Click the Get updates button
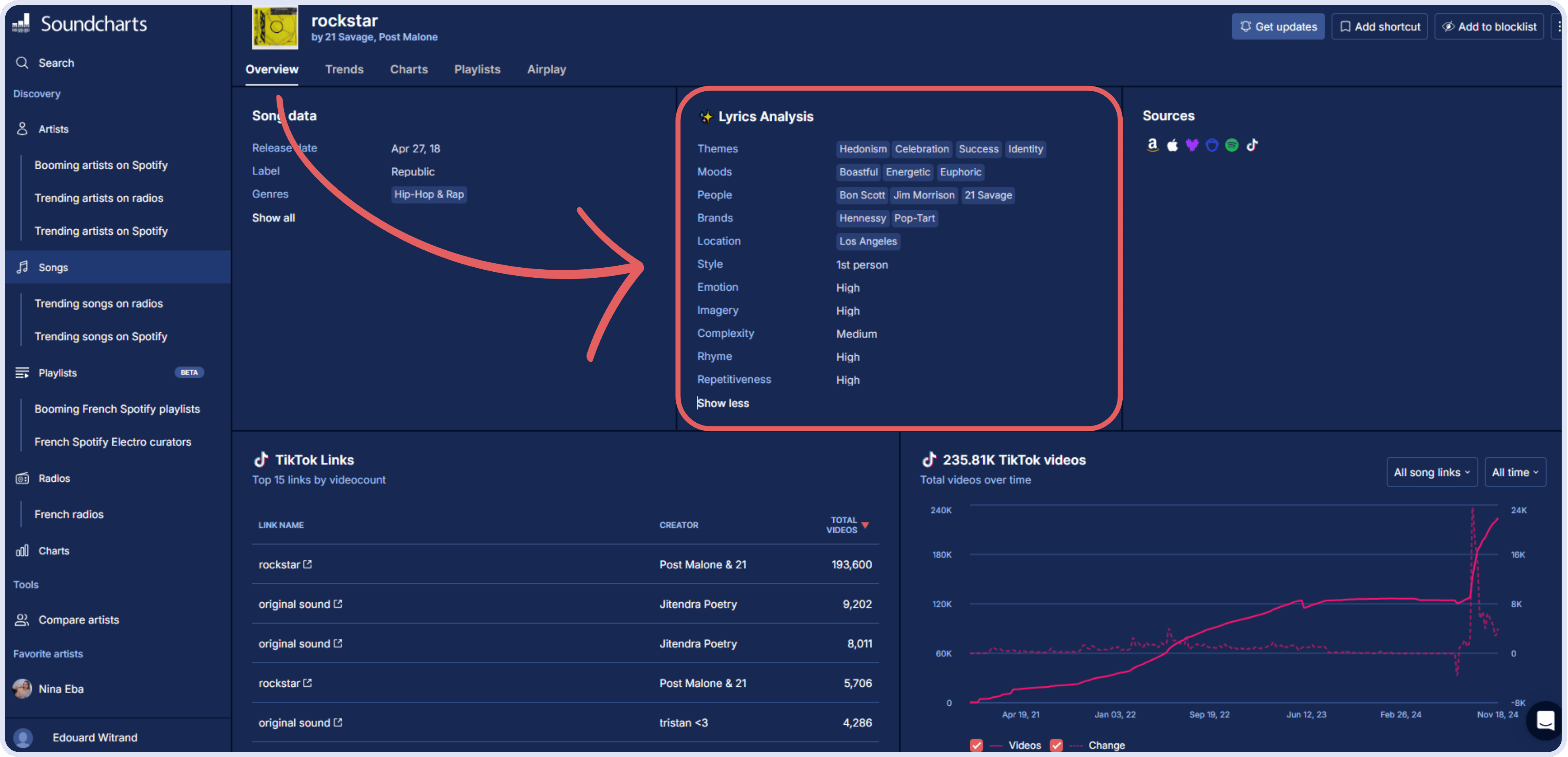 (x=1278, y=26)
